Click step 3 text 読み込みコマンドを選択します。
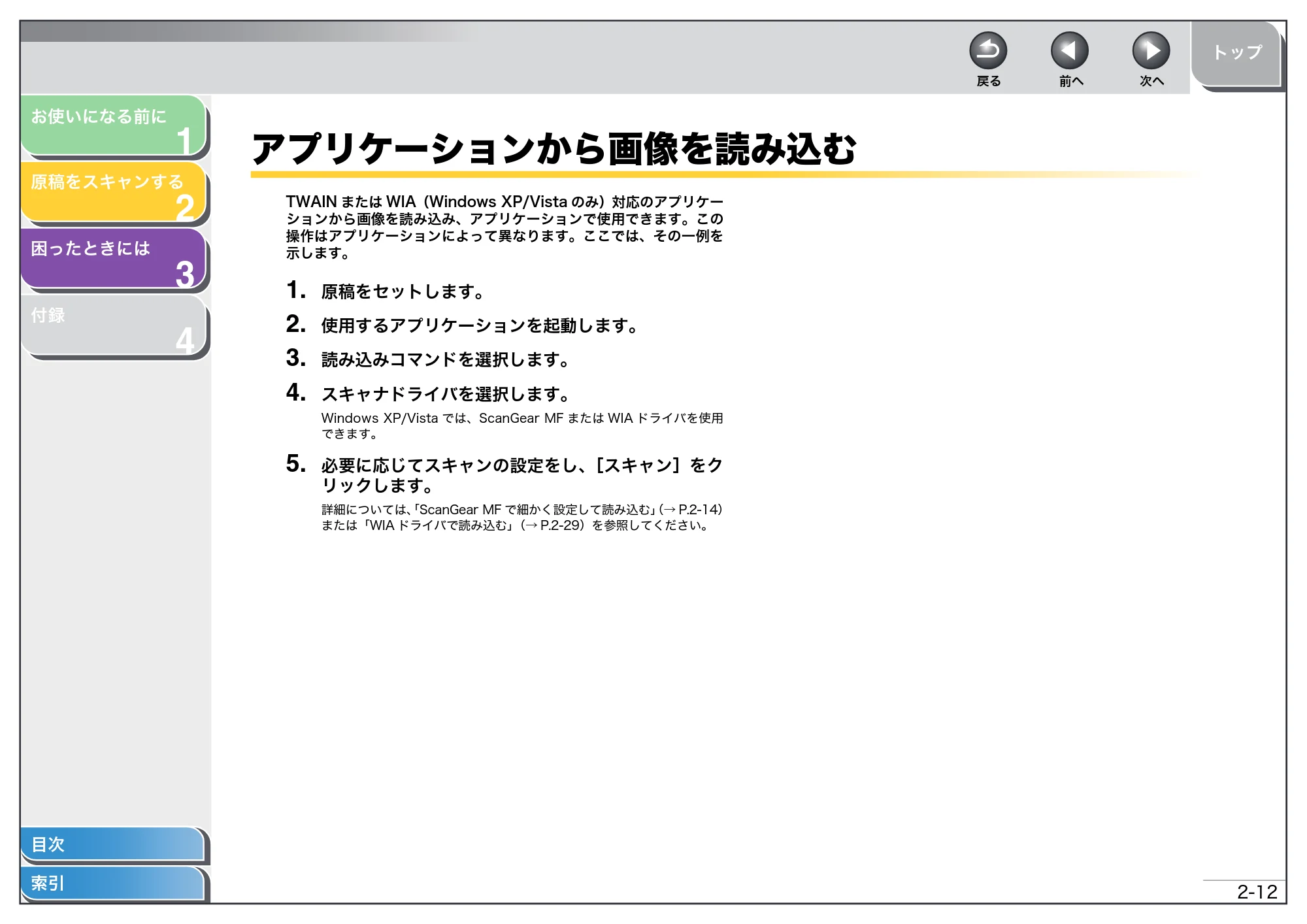The width and height of the screenshot is (1307, 924). pyautogui.click(x=446, y=359)
